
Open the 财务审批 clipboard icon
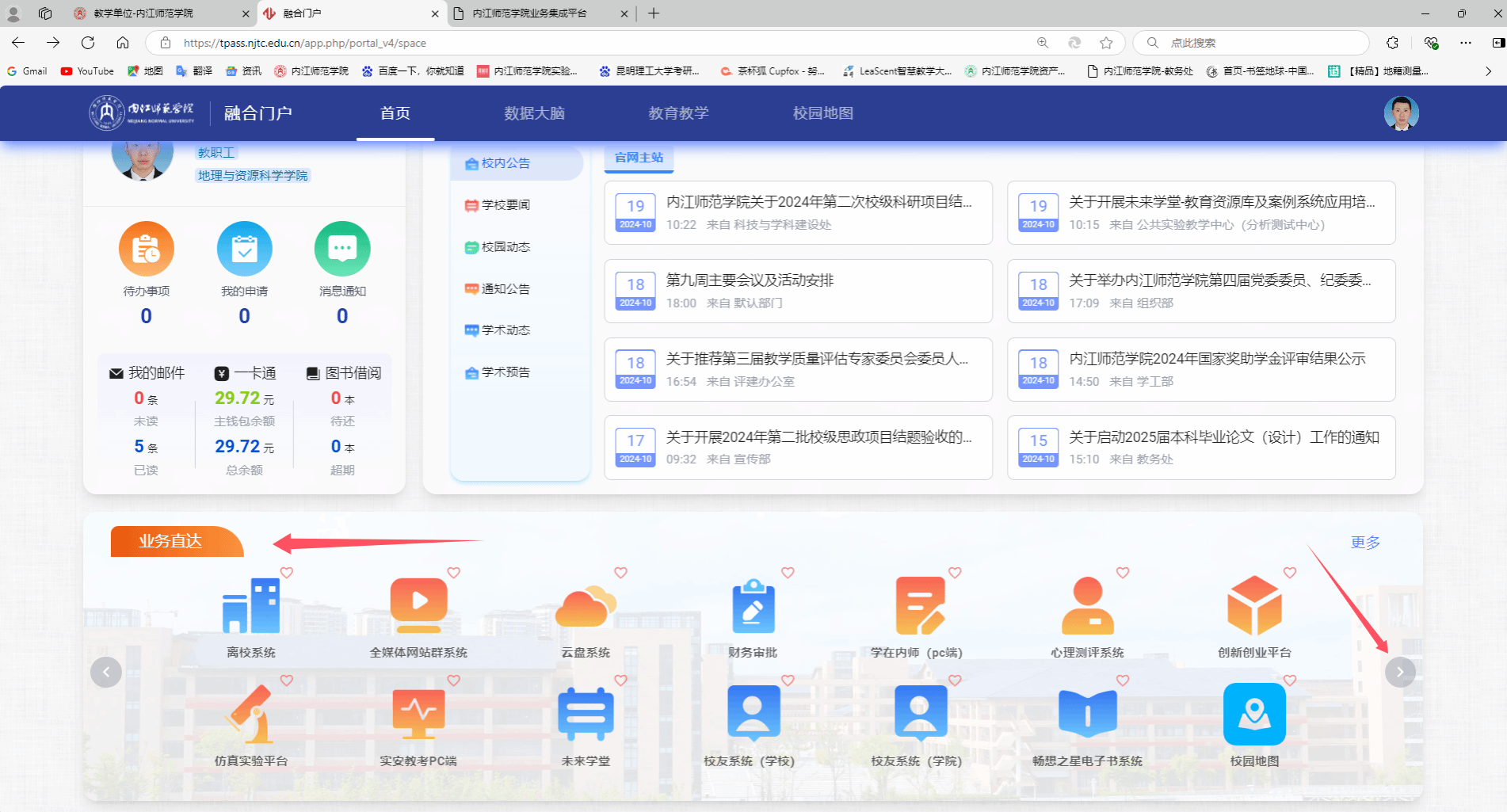(753, 606)
